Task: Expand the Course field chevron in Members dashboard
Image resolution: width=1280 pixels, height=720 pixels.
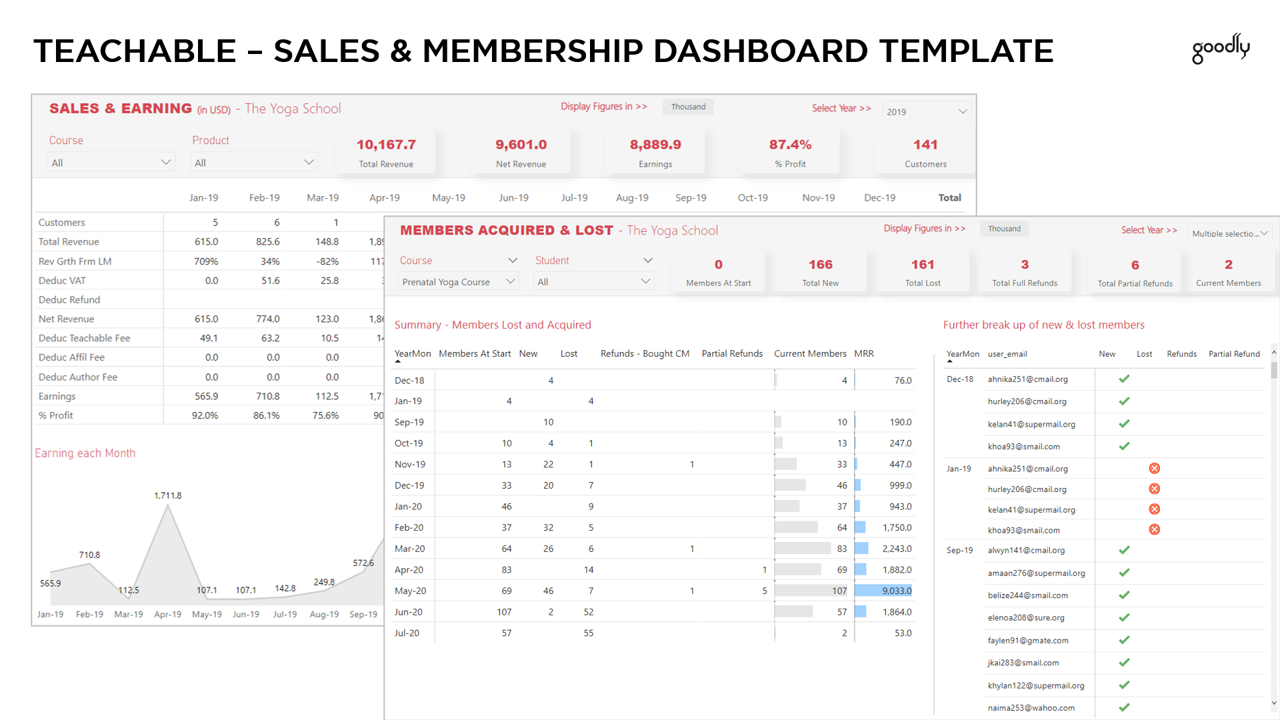Action: pyautogui.click(x=512, y=260)
